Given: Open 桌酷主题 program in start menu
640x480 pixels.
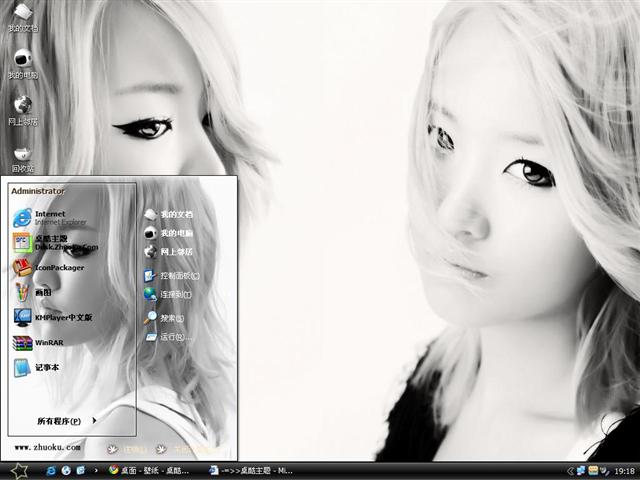Looking at the screenshot, I should click(x=56, y=242).
